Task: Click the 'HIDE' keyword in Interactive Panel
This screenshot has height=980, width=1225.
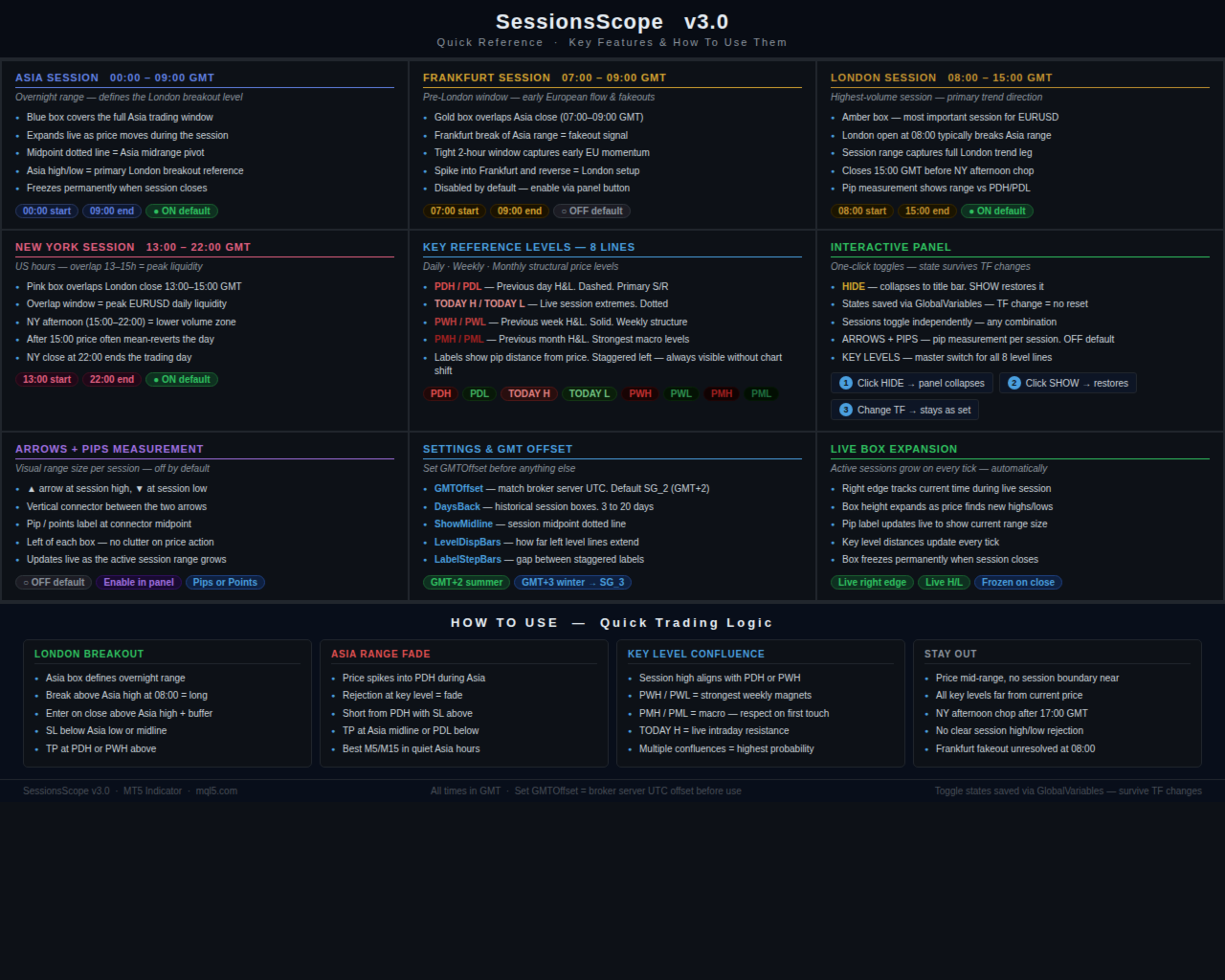Action: (854, 286)
